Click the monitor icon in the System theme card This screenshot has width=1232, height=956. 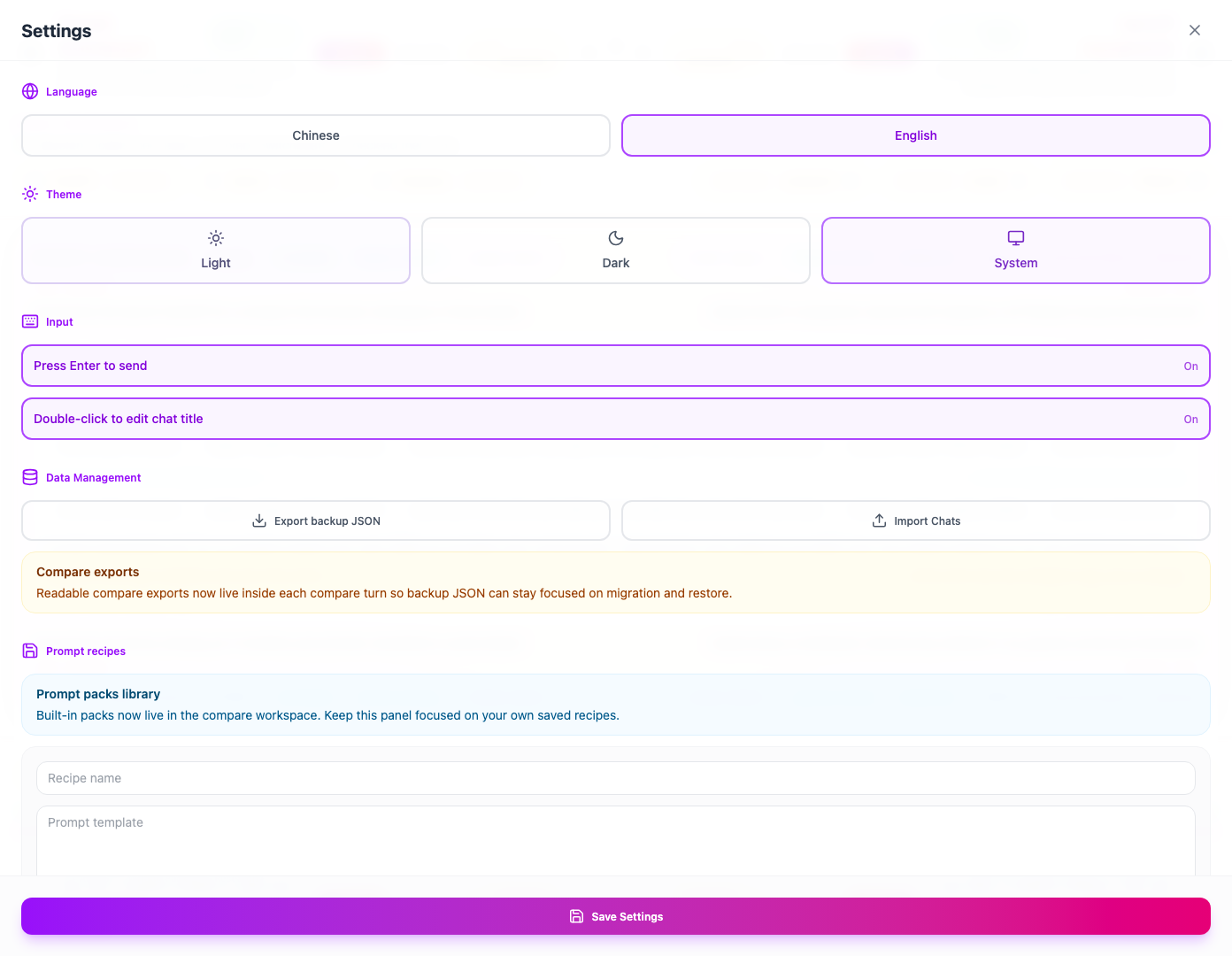[1015, 237]
